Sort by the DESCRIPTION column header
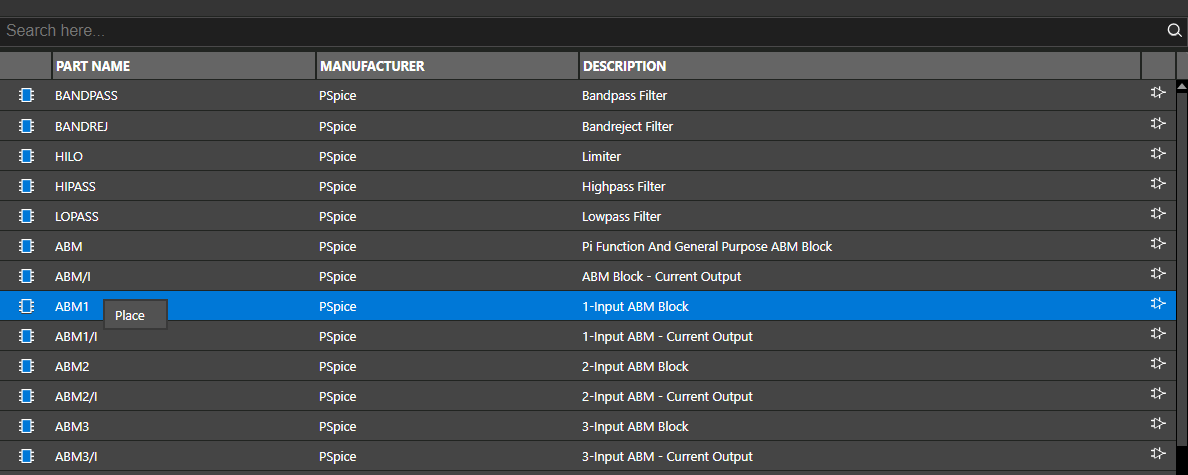 (x=860, y=66)
